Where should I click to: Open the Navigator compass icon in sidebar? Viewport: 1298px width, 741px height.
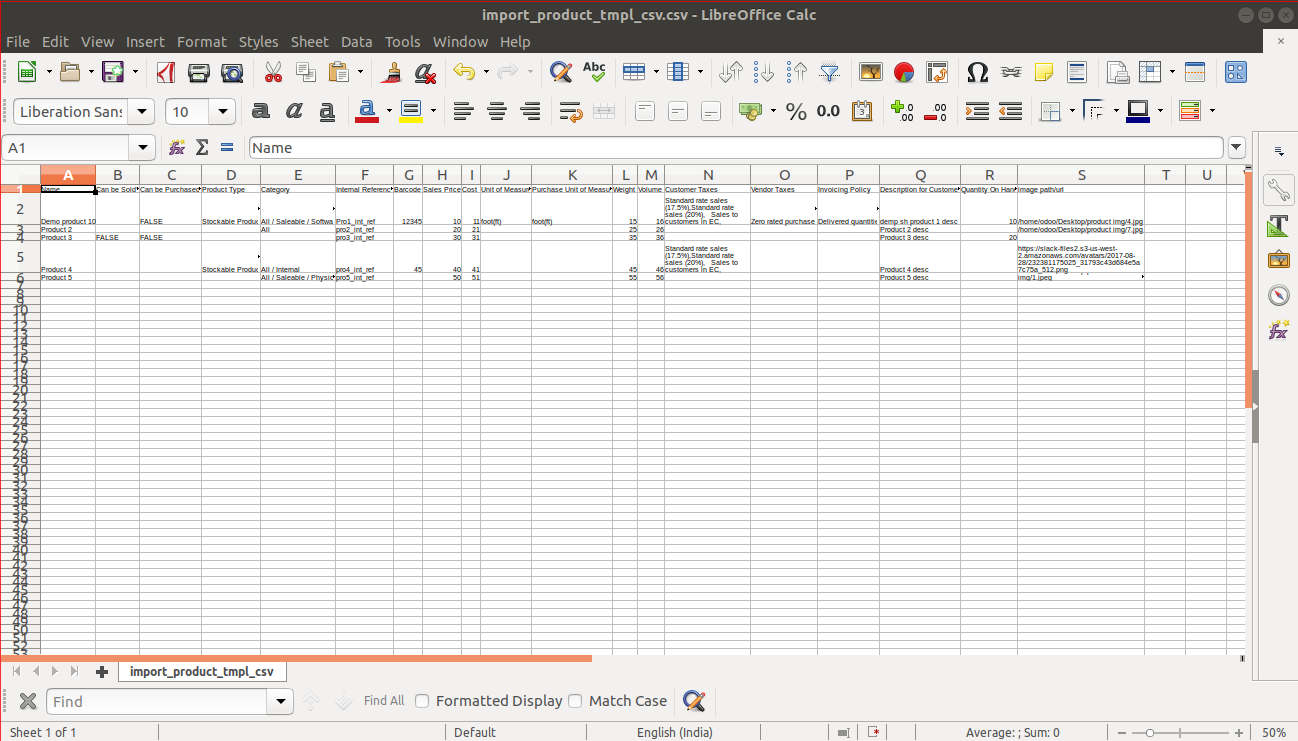tap(1278, 295)
